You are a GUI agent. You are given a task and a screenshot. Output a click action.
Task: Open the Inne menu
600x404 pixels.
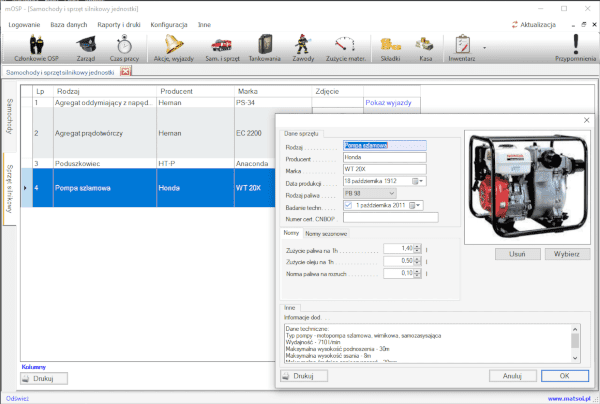pos(204,24)
